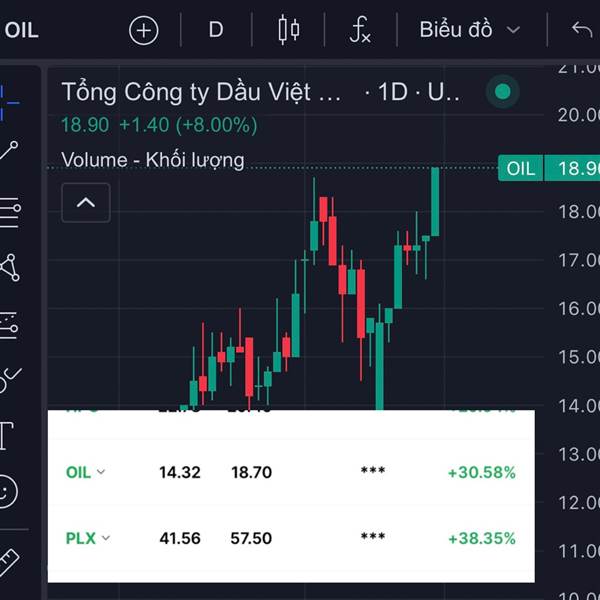Viewport: 600px width, 600px height.
Task: Select the ruler measure tool
Action: (x=8, y=558)
